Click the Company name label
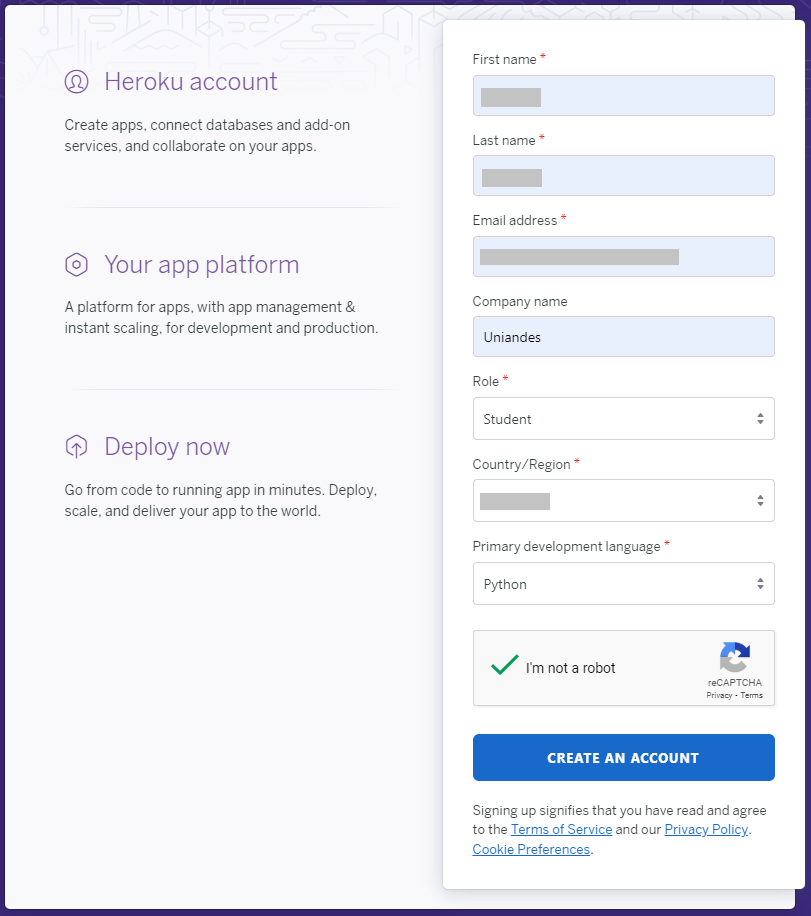The width and height of the screenshot is (811, 916). (x=520, y=301)
